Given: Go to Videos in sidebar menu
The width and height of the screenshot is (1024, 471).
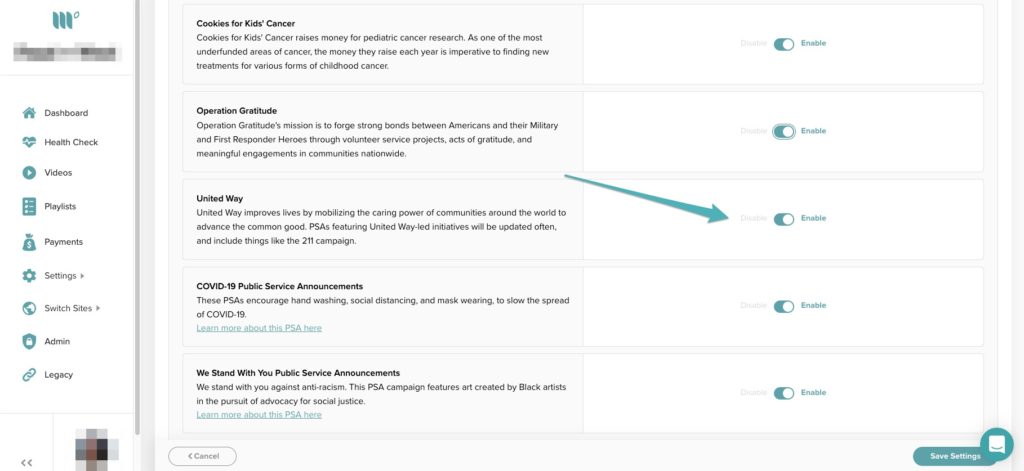Looking at the screenshot, I should pyautogui.click(x=58, y=173).
